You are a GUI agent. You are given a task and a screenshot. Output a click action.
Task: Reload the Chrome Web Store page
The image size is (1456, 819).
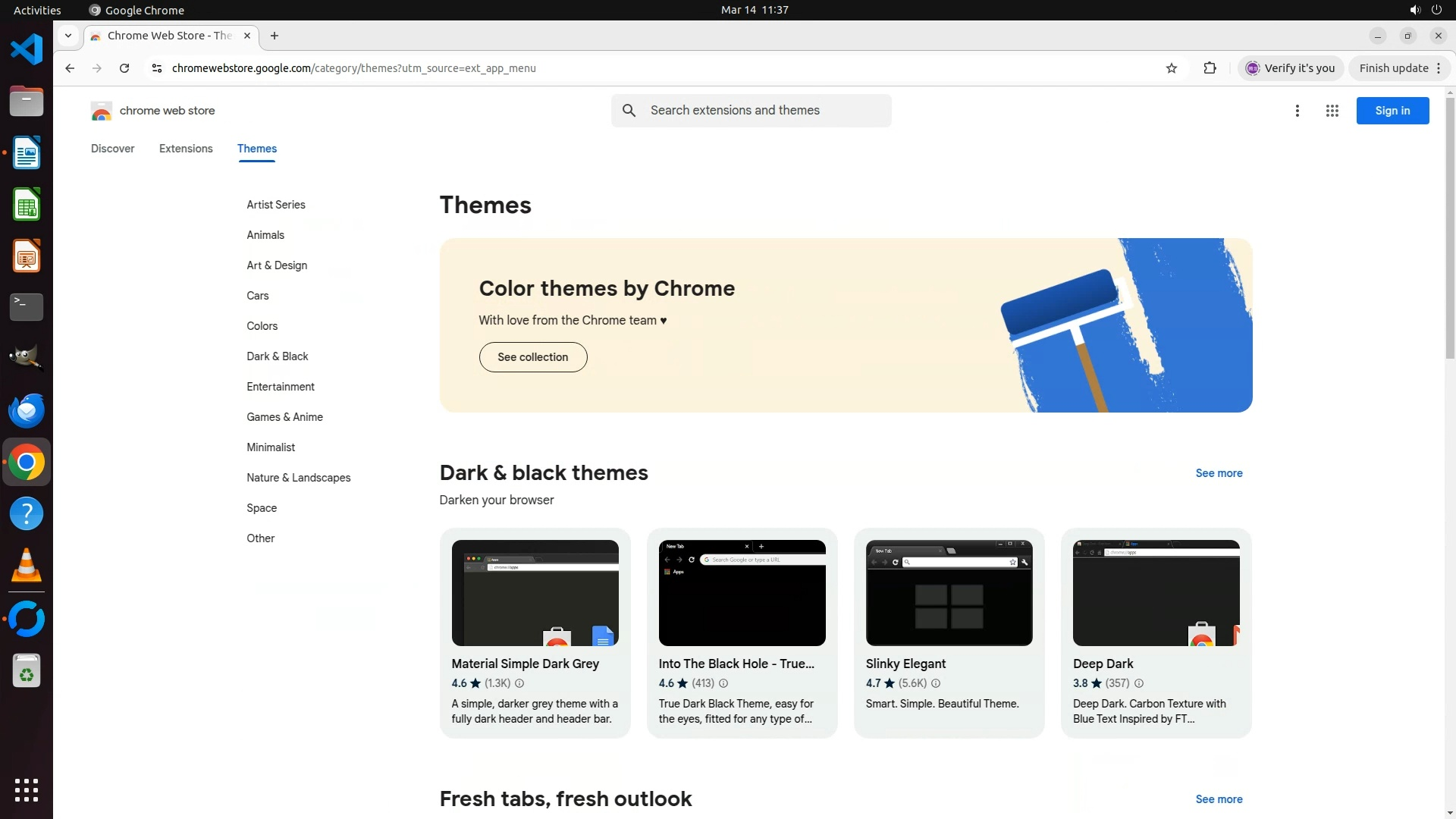[x=124, y=68]
